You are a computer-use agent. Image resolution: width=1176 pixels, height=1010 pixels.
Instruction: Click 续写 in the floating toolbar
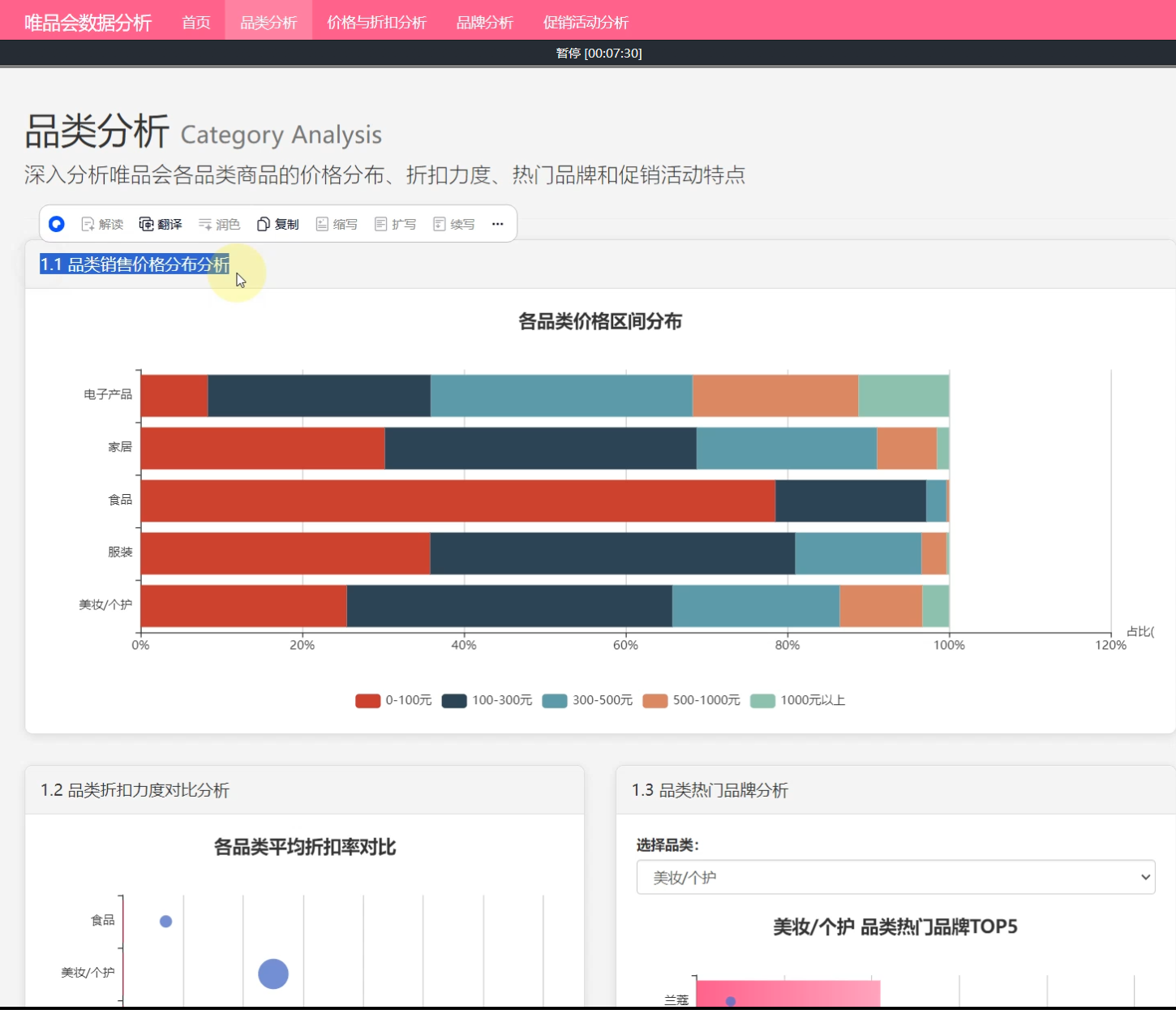(x=453, y=224)
